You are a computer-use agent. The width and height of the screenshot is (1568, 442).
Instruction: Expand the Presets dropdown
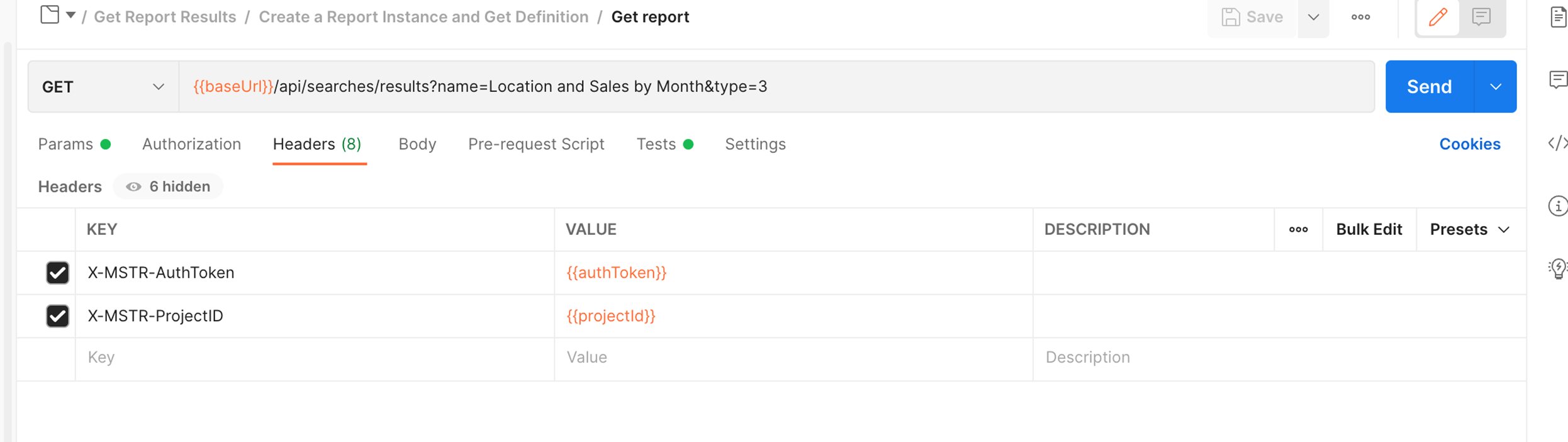[1469, 230]
